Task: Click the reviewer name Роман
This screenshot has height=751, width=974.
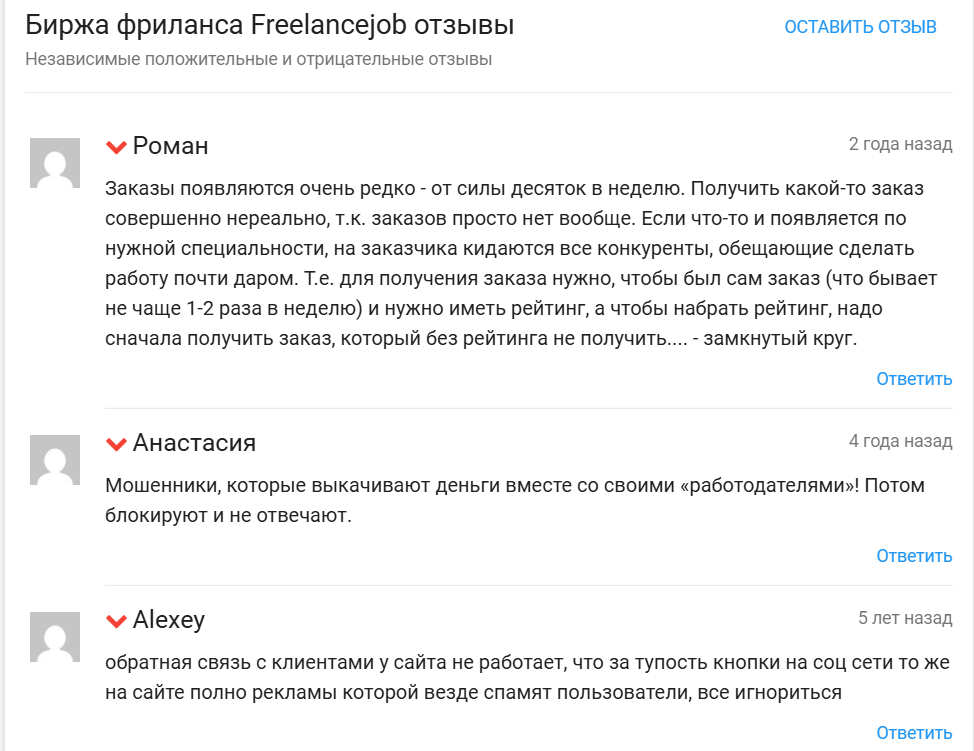Action: 170,146
